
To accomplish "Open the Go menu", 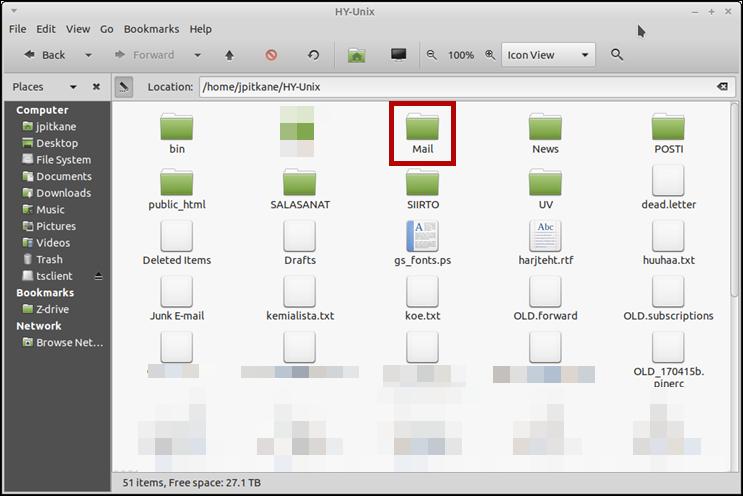I will point(107,29).
